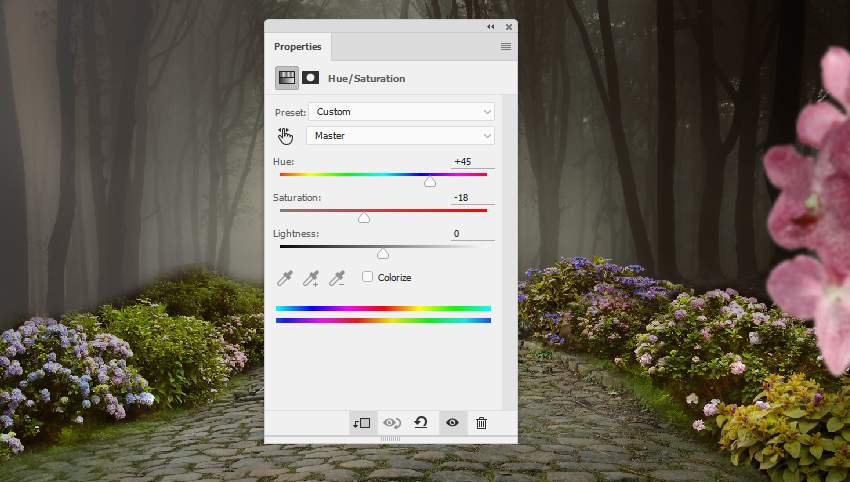The height and width of the screenshot is (482, 850).
Task: Click the Hue value field +45
Action: pyautogui.click(x=473, y=162)
